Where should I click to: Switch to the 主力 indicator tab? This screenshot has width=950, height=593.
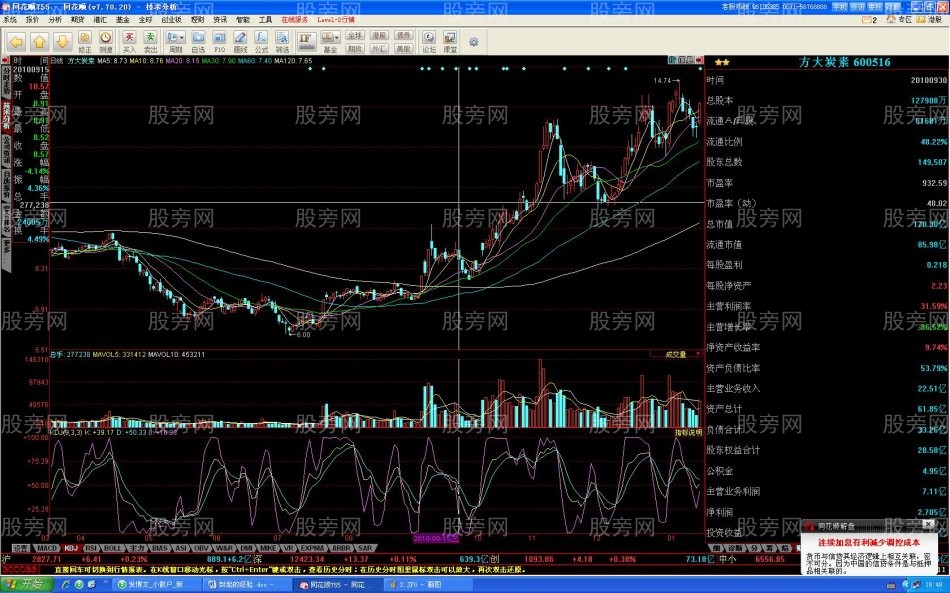[137, 548]
